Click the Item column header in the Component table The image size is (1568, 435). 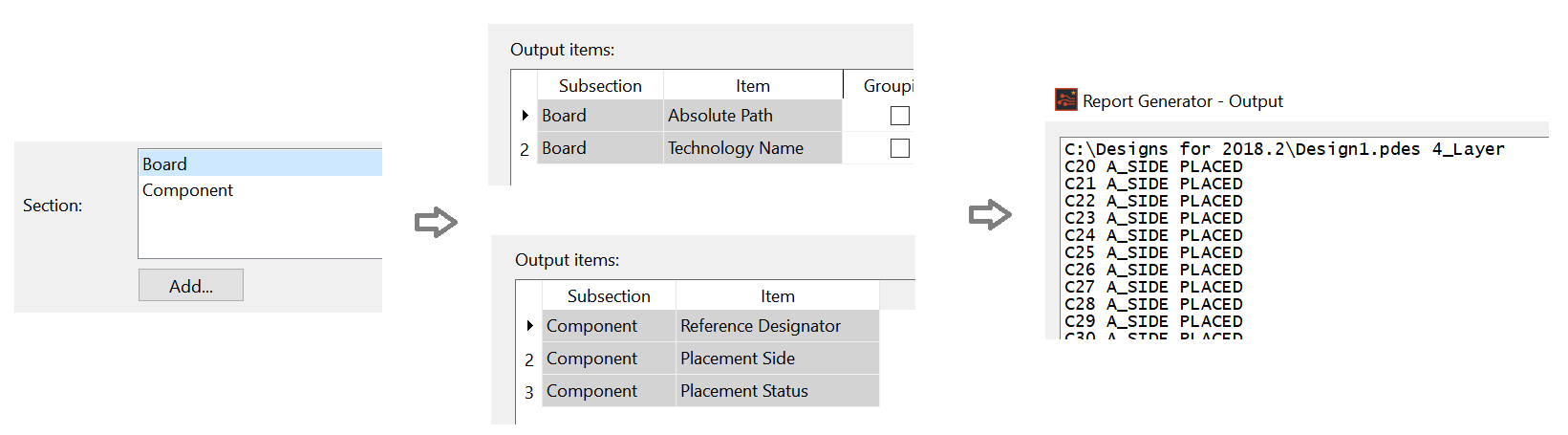(777, 295)
